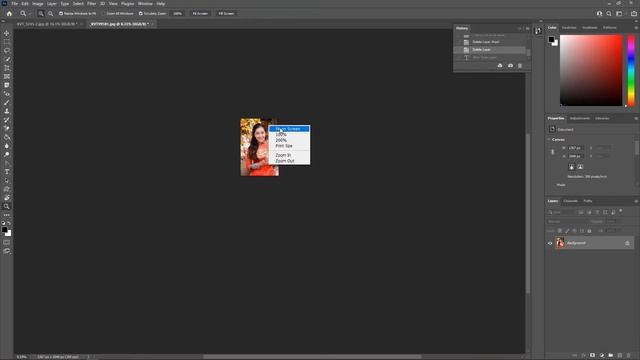Click the Zoom Out mode icon
This screenshot has height=360, width=640.
pos(50,13)
